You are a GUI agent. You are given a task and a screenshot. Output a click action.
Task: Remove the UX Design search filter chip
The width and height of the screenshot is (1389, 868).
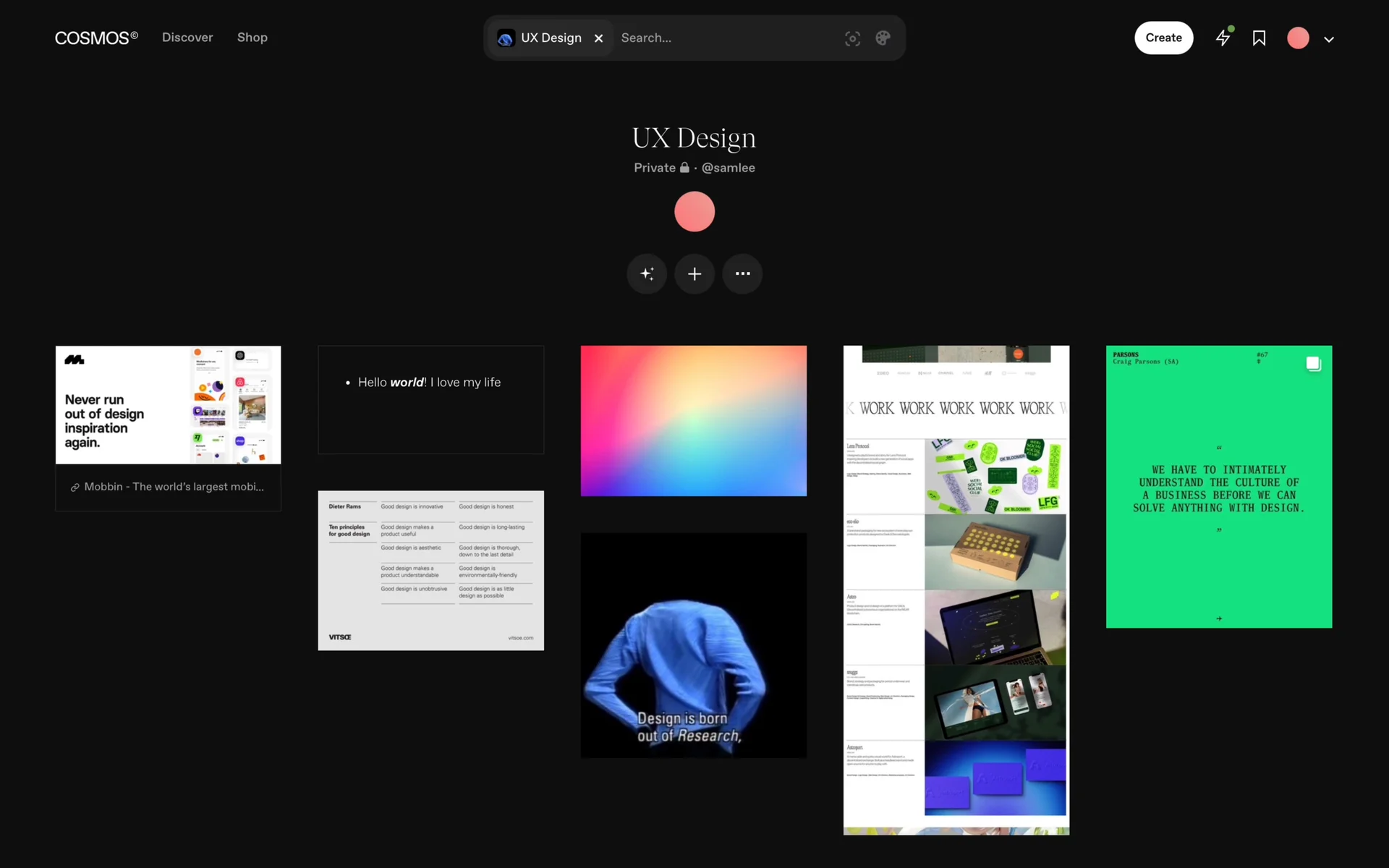click(598, 38)
